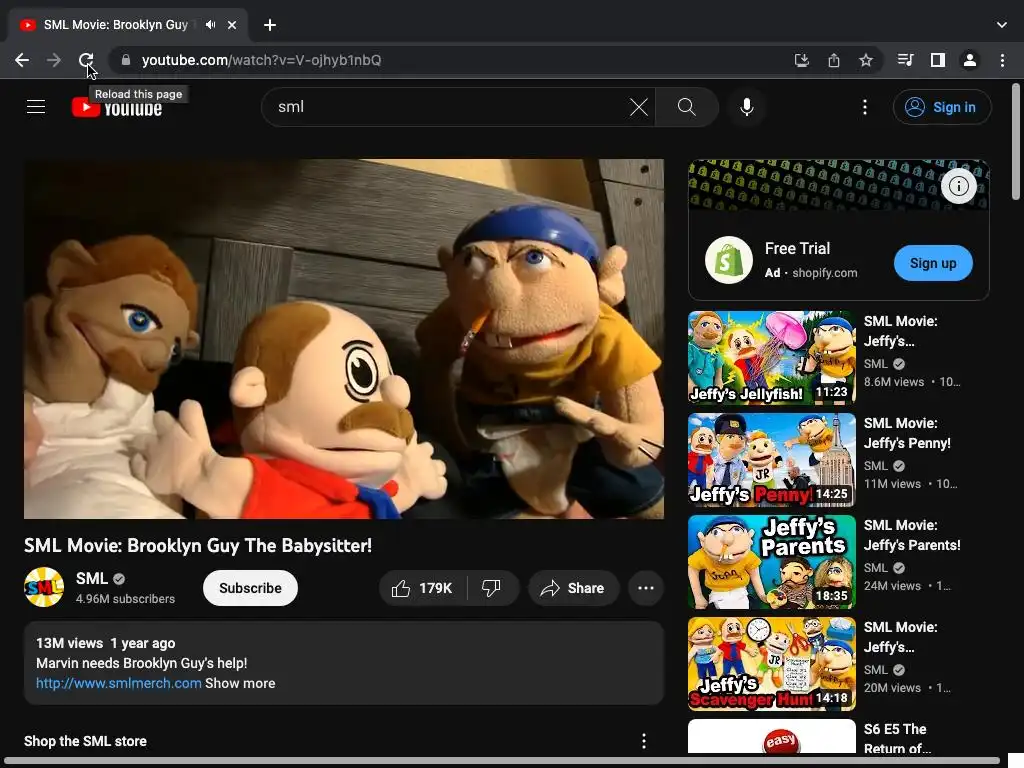Open 'SML Movie: Jeffy's Penny!' title
This screenshot has width=1024, height=768.
pos(907,433)
